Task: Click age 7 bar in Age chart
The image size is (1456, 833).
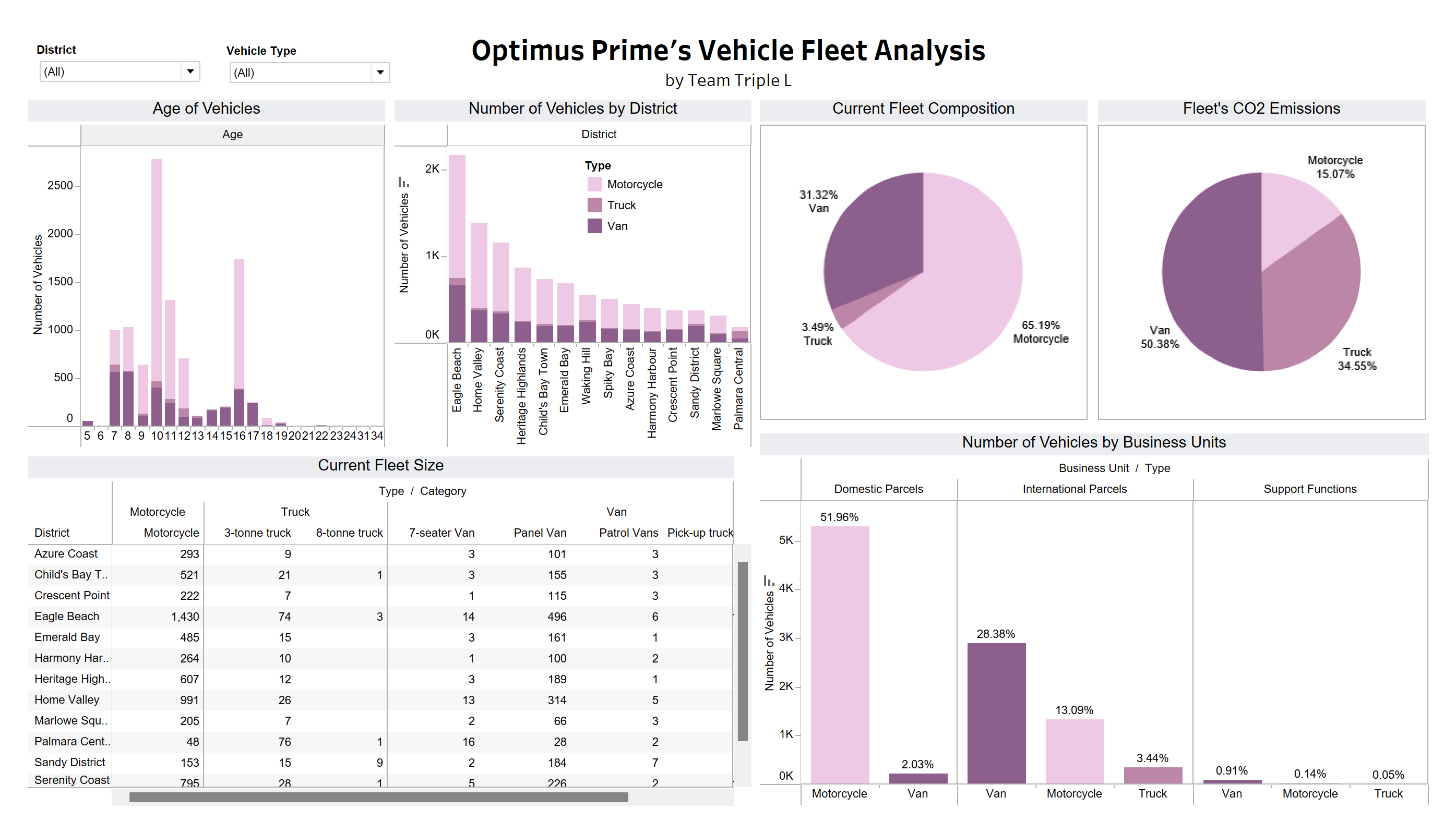Action: pos(114,378)
